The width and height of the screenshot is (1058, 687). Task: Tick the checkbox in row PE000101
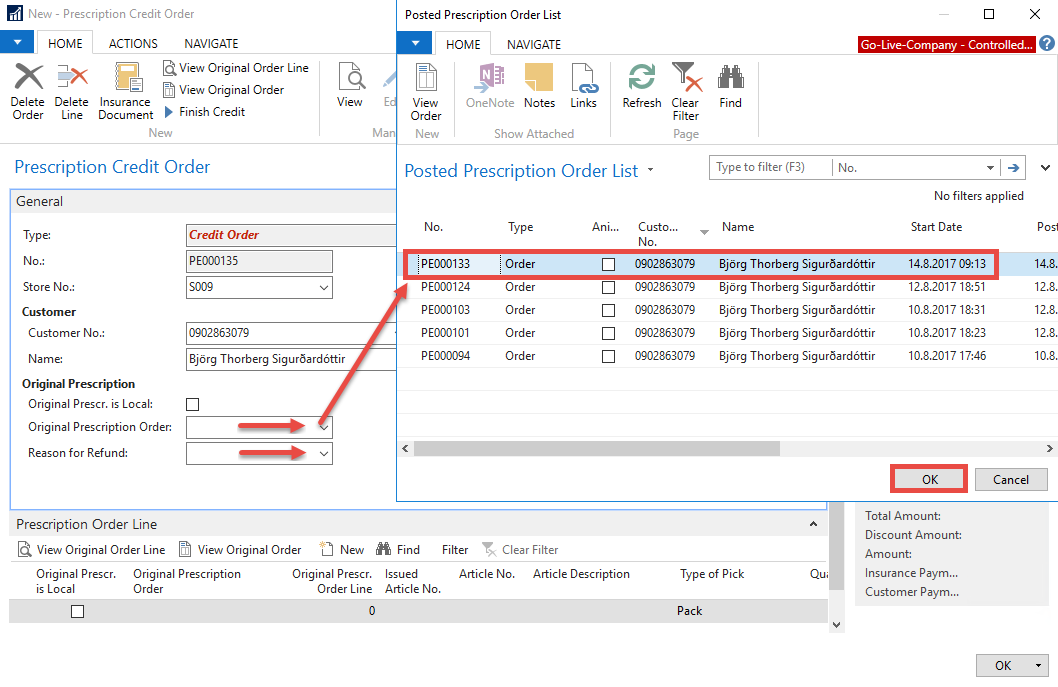[608, 333]
